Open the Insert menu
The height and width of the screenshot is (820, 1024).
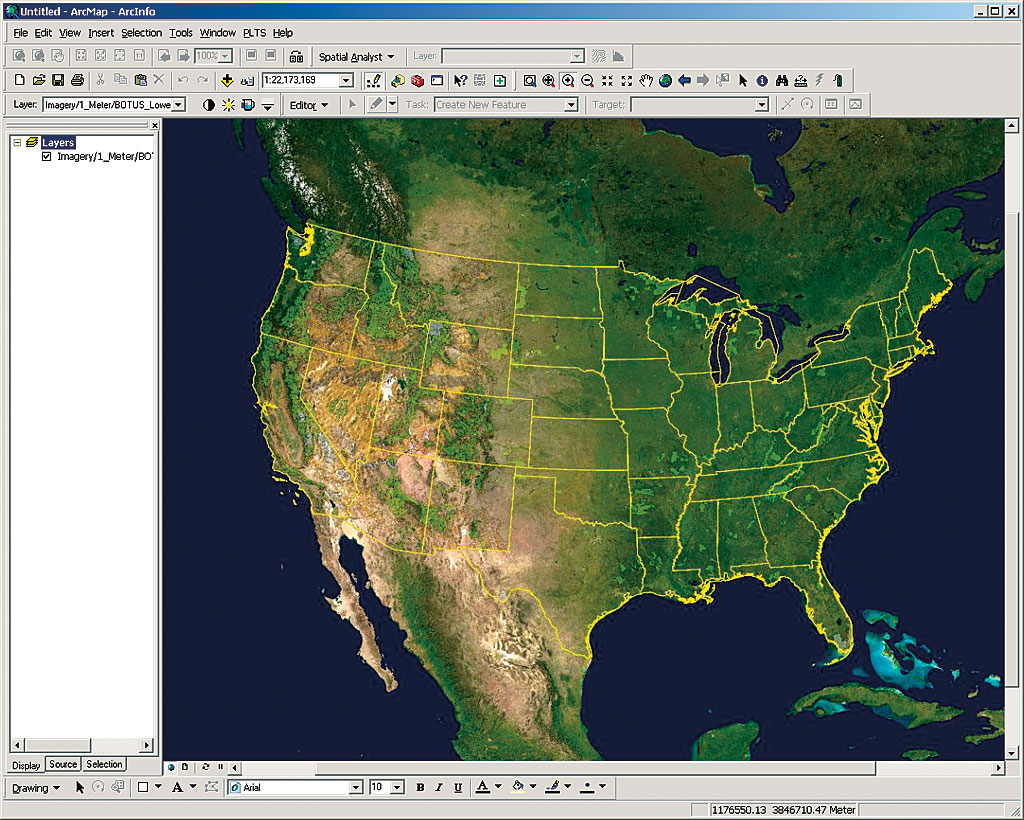tap(101, 33)
